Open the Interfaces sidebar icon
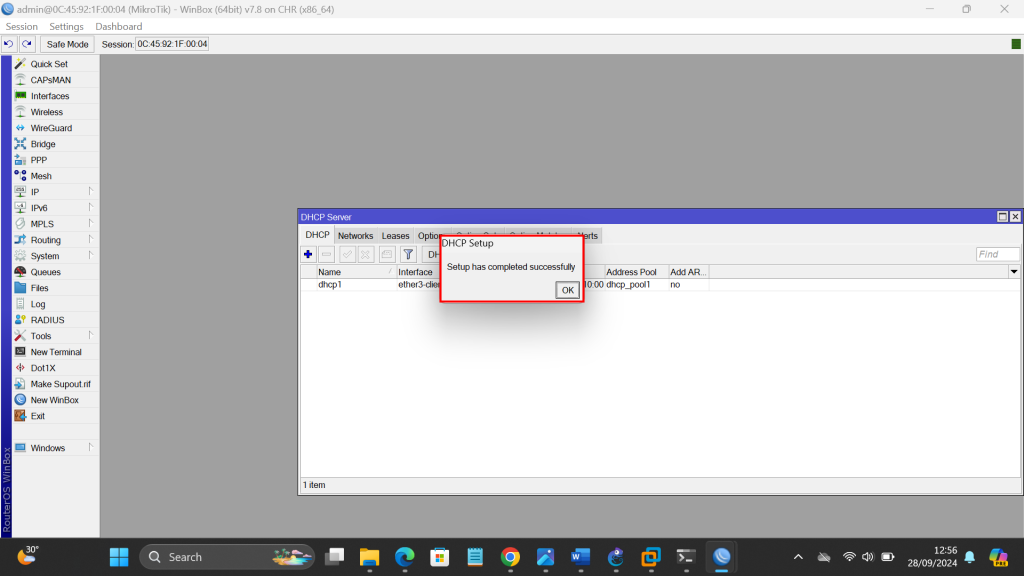This screenshot has height=576, width=1024. click(20, 96)
